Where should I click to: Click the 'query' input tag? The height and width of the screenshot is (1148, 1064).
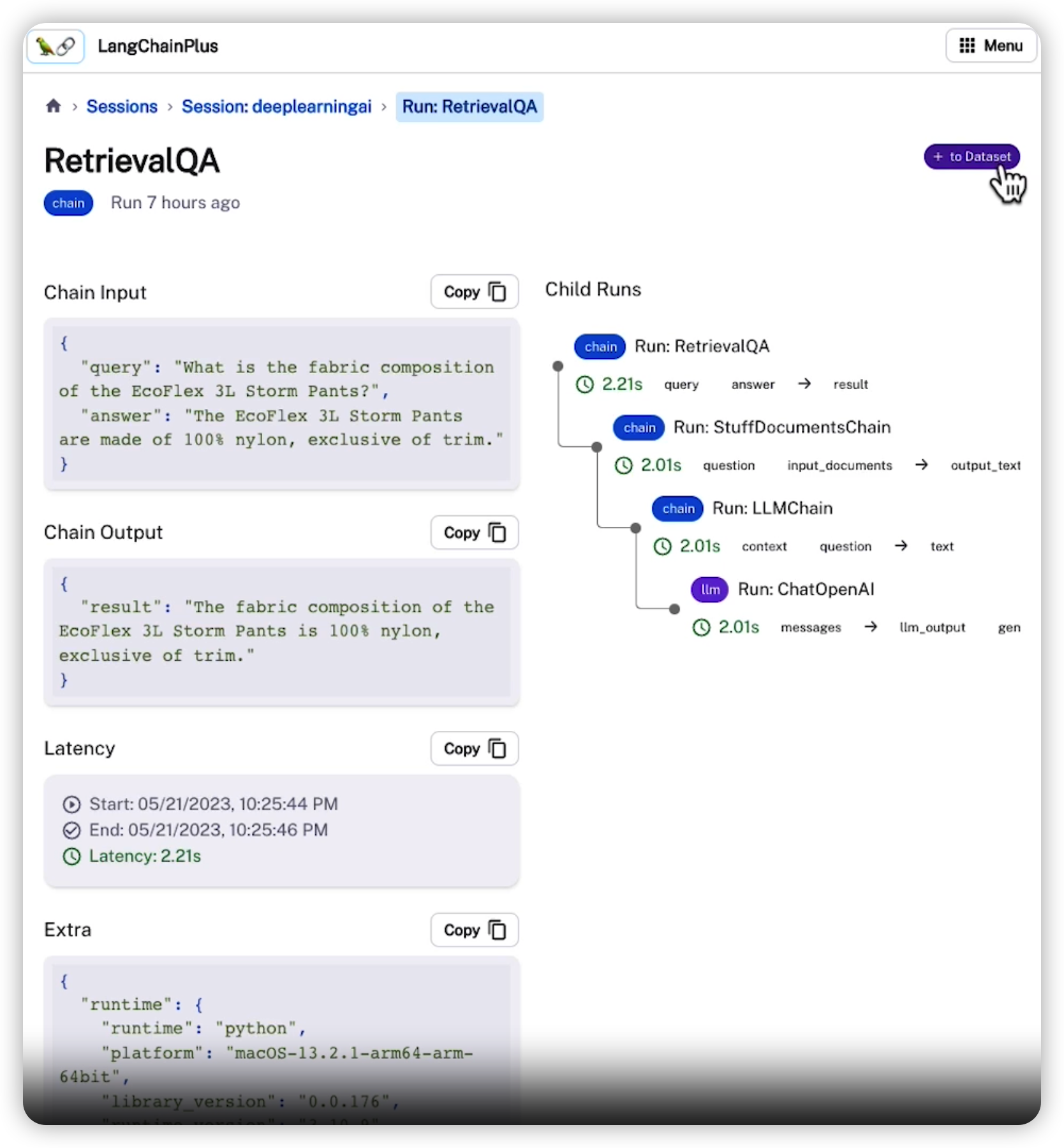click(681, 385)
